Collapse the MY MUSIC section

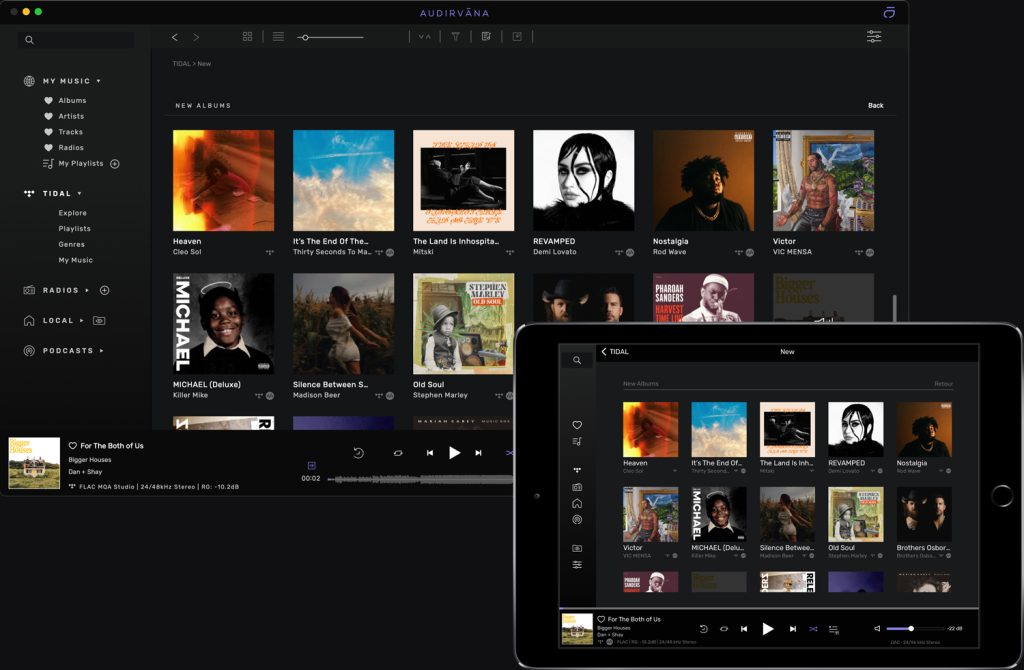tap(98, 81)
